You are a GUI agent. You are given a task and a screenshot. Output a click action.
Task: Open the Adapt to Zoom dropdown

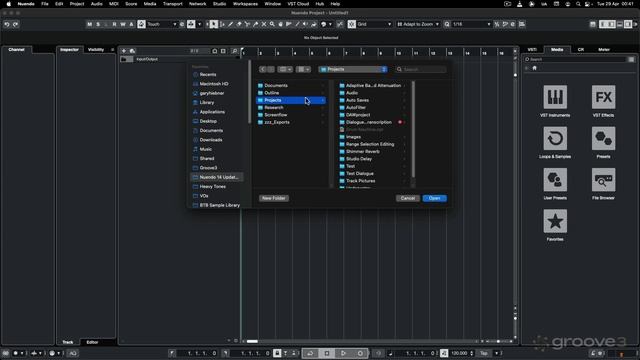(418, 24)
